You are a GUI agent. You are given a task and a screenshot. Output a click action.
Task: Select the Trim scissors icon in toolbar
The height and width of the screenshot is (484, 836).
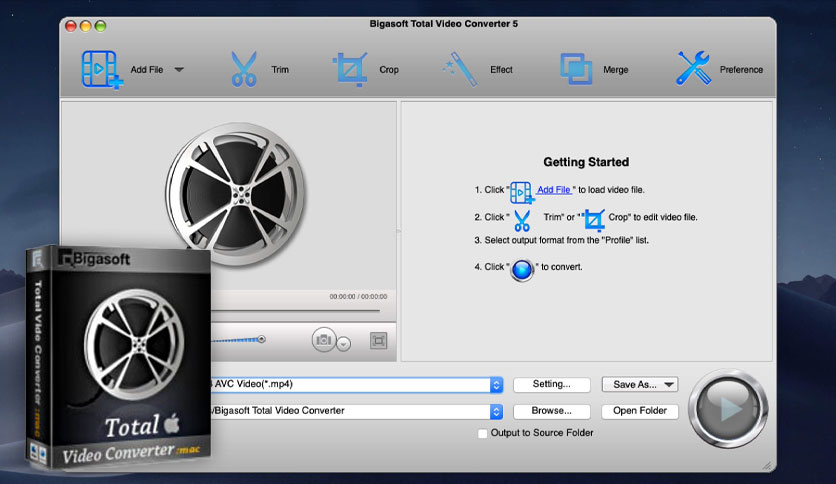tap(244, 69)
